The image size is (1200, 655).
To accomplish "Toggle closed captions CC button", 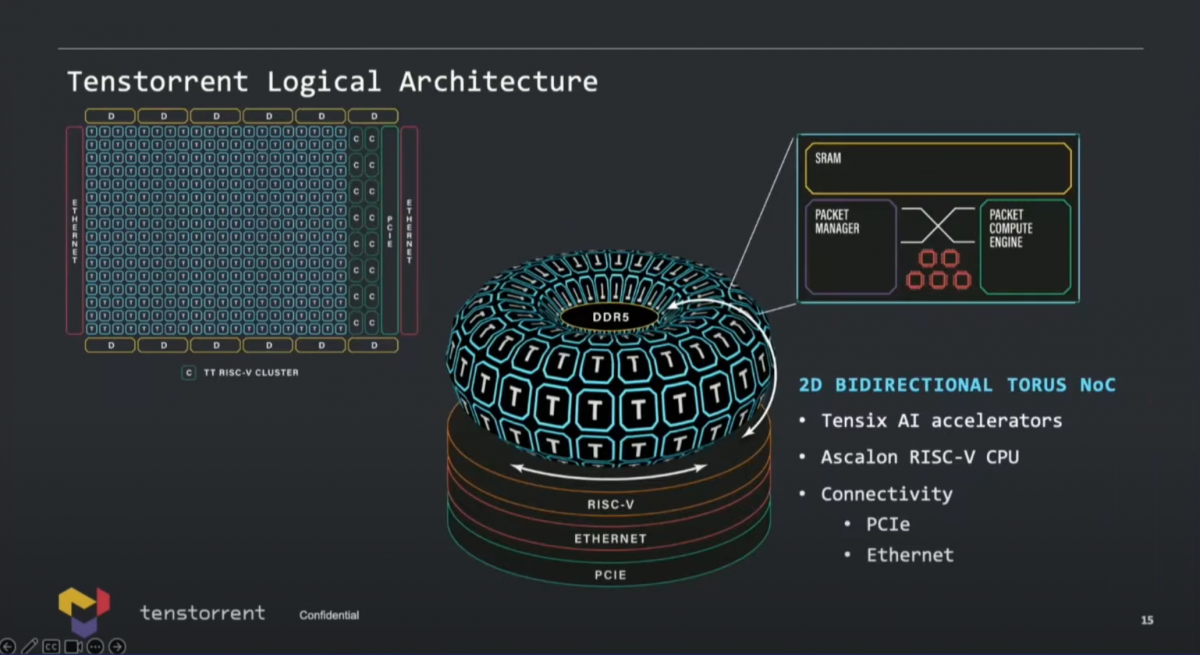I will 51,647.
